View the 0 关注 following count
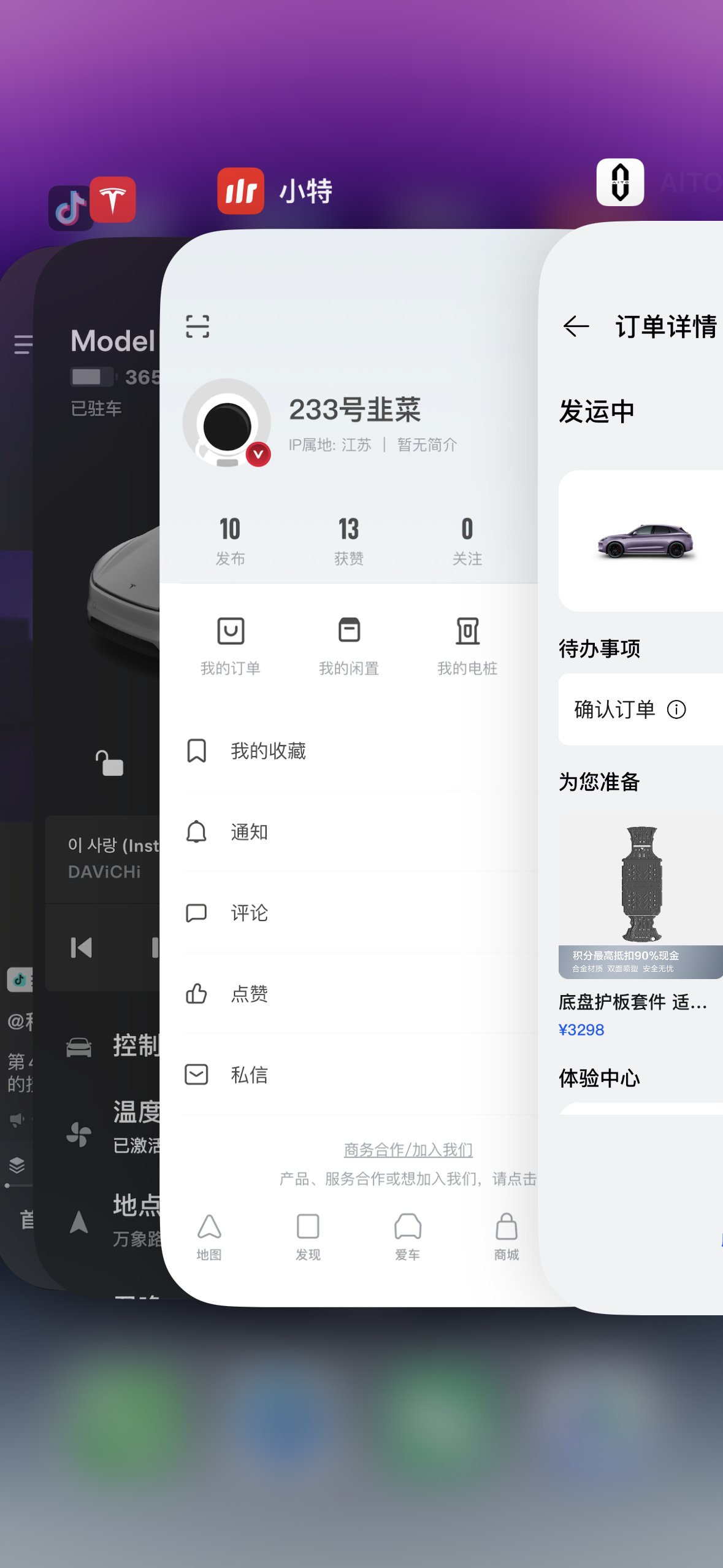Viewport: 723px width, 1568px height. click(x=467, y=541)
